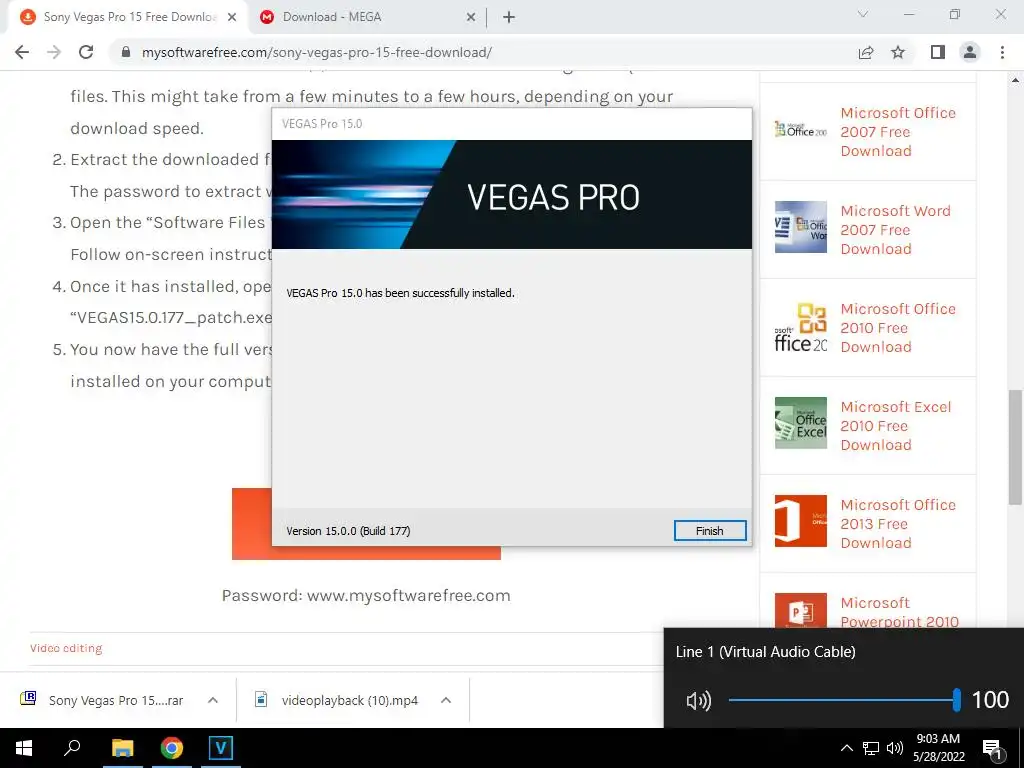Viewport: 1024px width, 768px height.
Task: Click the Excel 2010 thumbnail image
Action: coord(801,423)
